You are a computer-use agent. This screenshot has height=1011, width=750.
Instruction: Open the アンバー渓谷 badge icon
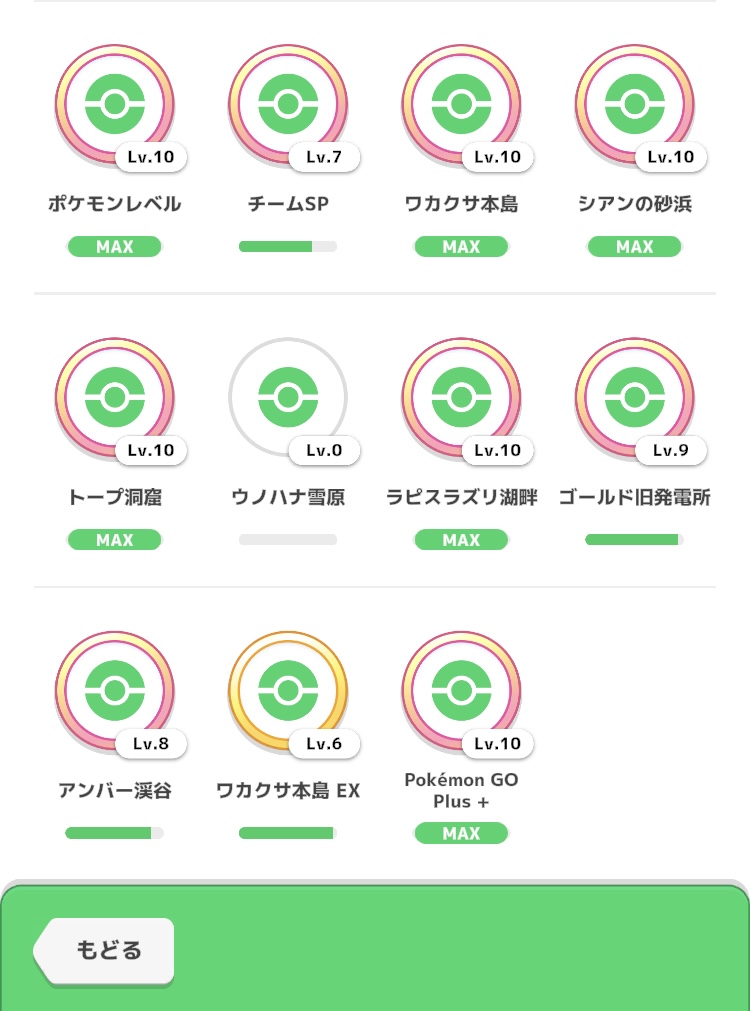114,690
